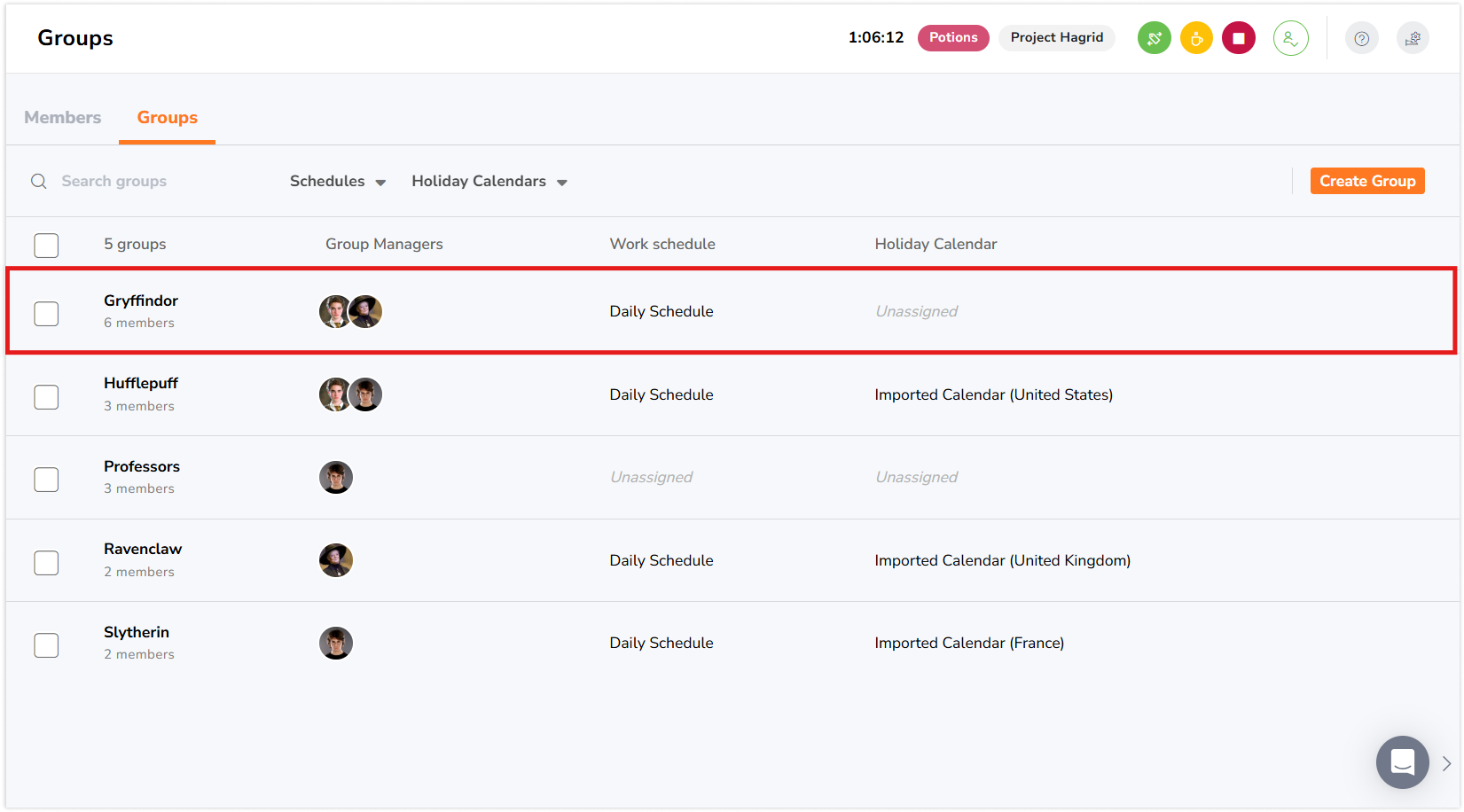Open the chat widget bubble icon
This screenshot has height=812, width=1464.
click(1402, 761)
